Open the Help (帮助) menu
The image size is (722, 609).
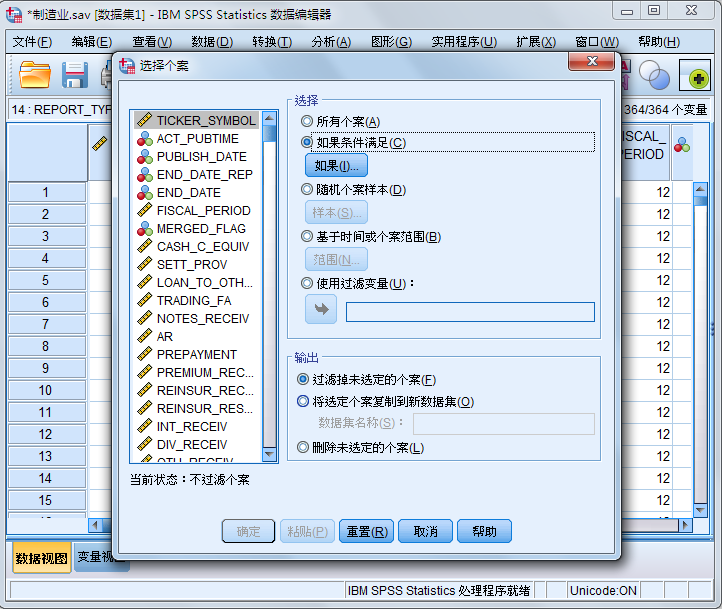coord(659,42)
